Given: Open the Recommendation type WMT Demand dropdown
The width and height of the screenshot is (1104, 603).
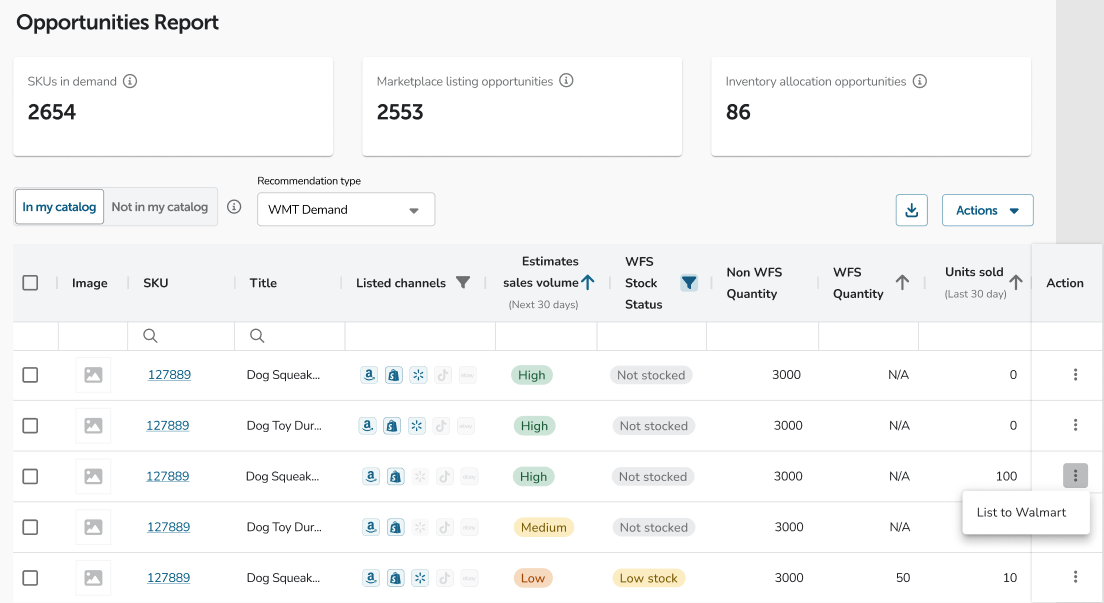Looking at the screenshot, I should (x=346, y=209).
